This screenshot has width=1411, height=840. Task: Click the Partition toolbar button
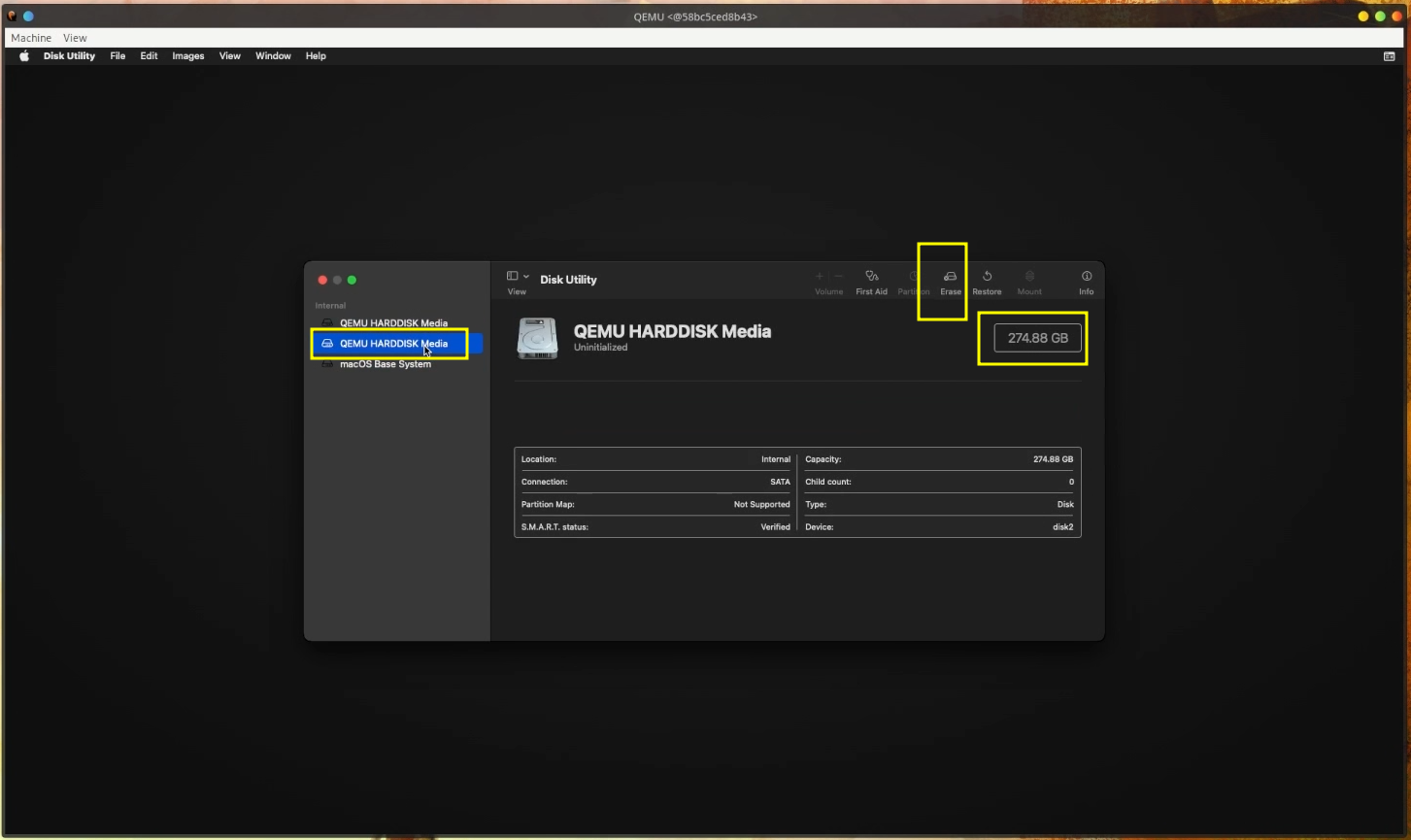913,283
